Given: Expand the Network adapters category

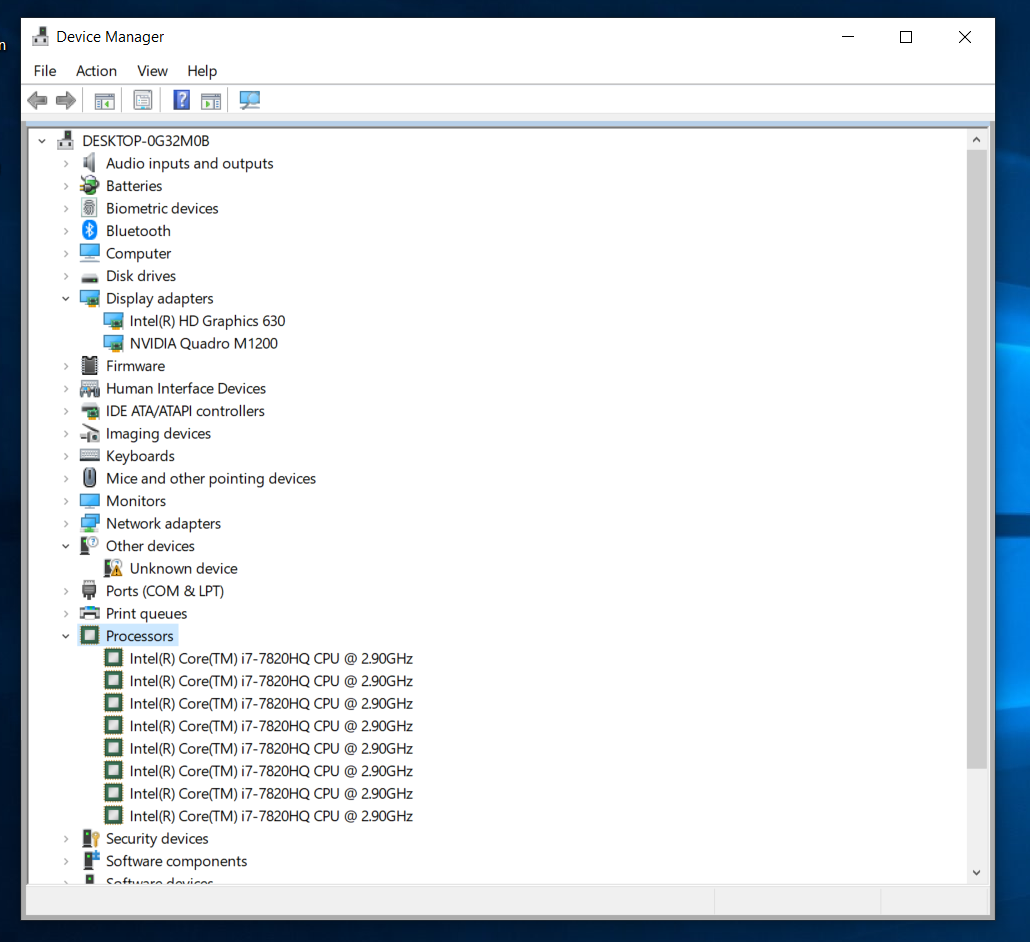Looking at the screenshot, I should [66, 523].
